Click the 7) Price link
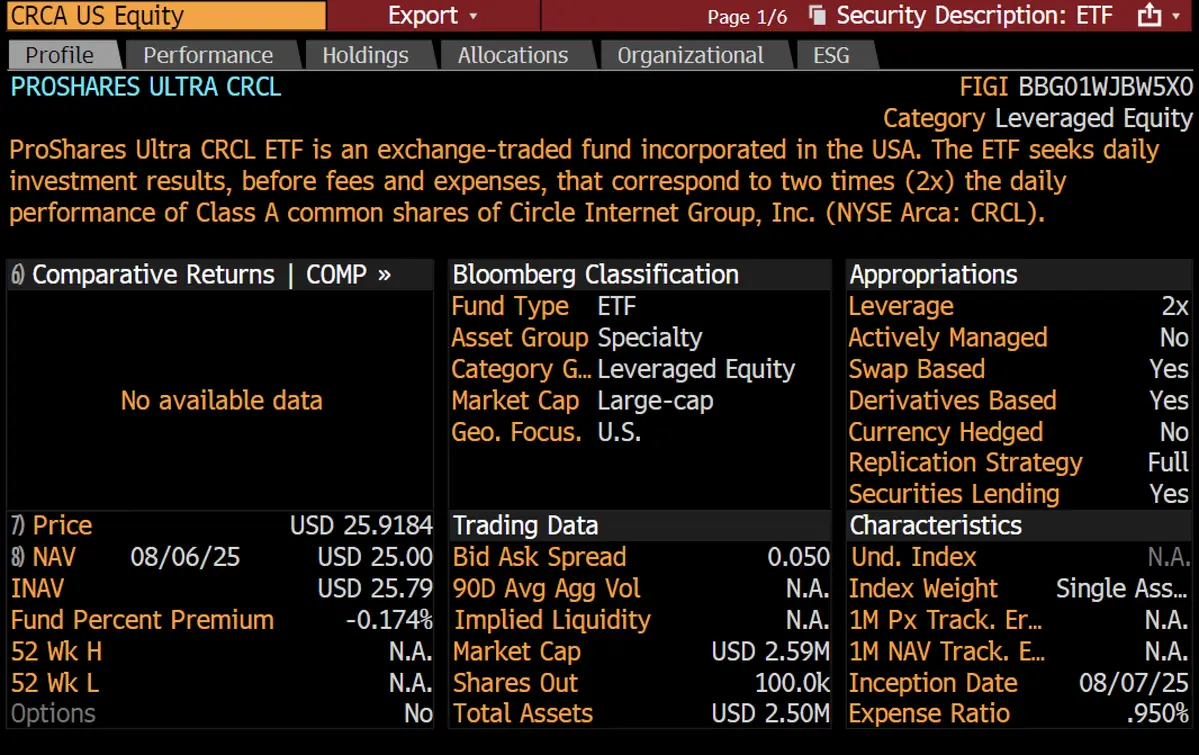Screen dimensions: 1199x755 coord(51,526)
